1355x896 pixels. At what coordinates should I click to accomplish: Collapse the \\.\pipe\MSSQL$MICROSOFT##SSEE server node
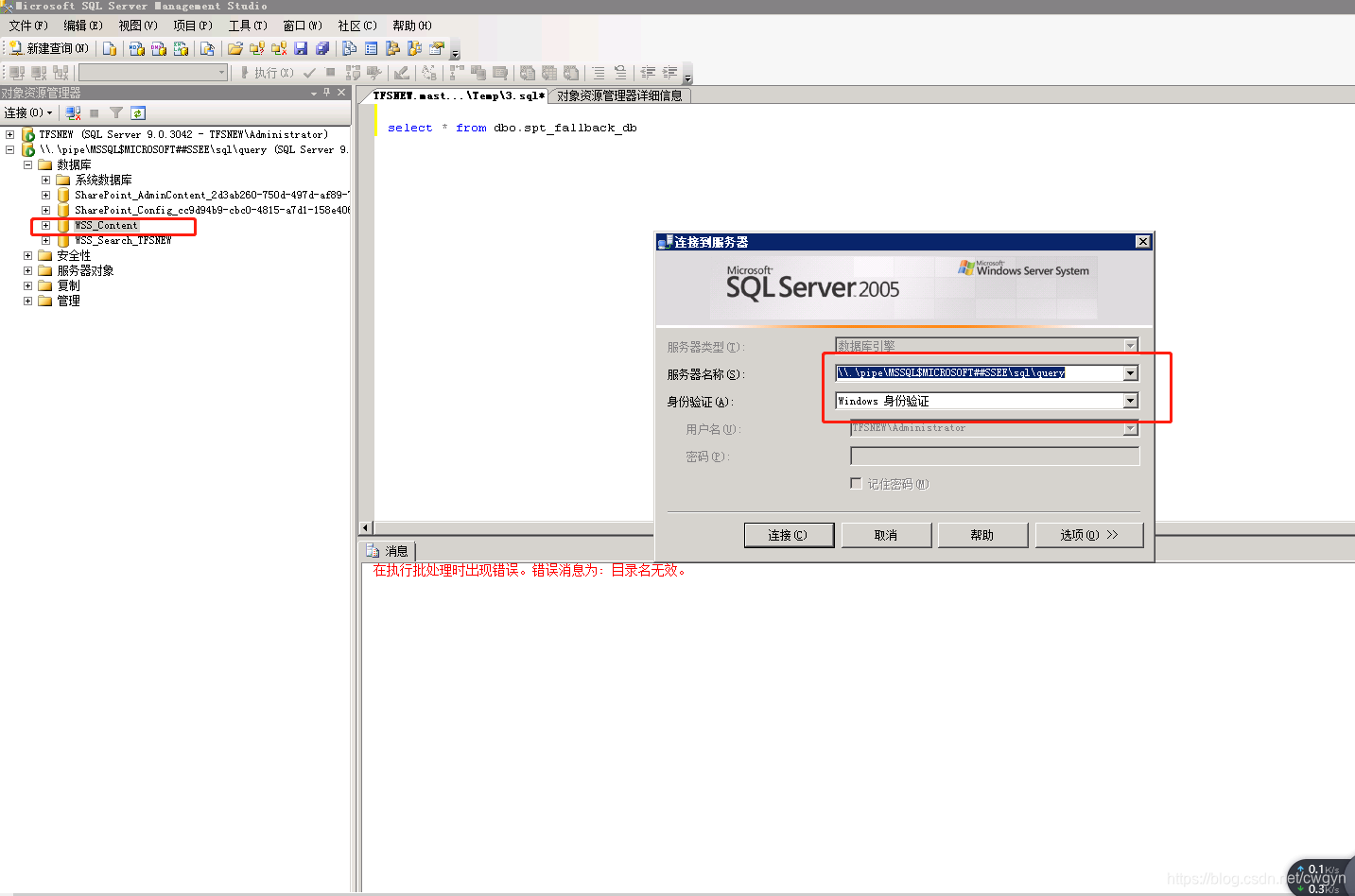[10, 149]
